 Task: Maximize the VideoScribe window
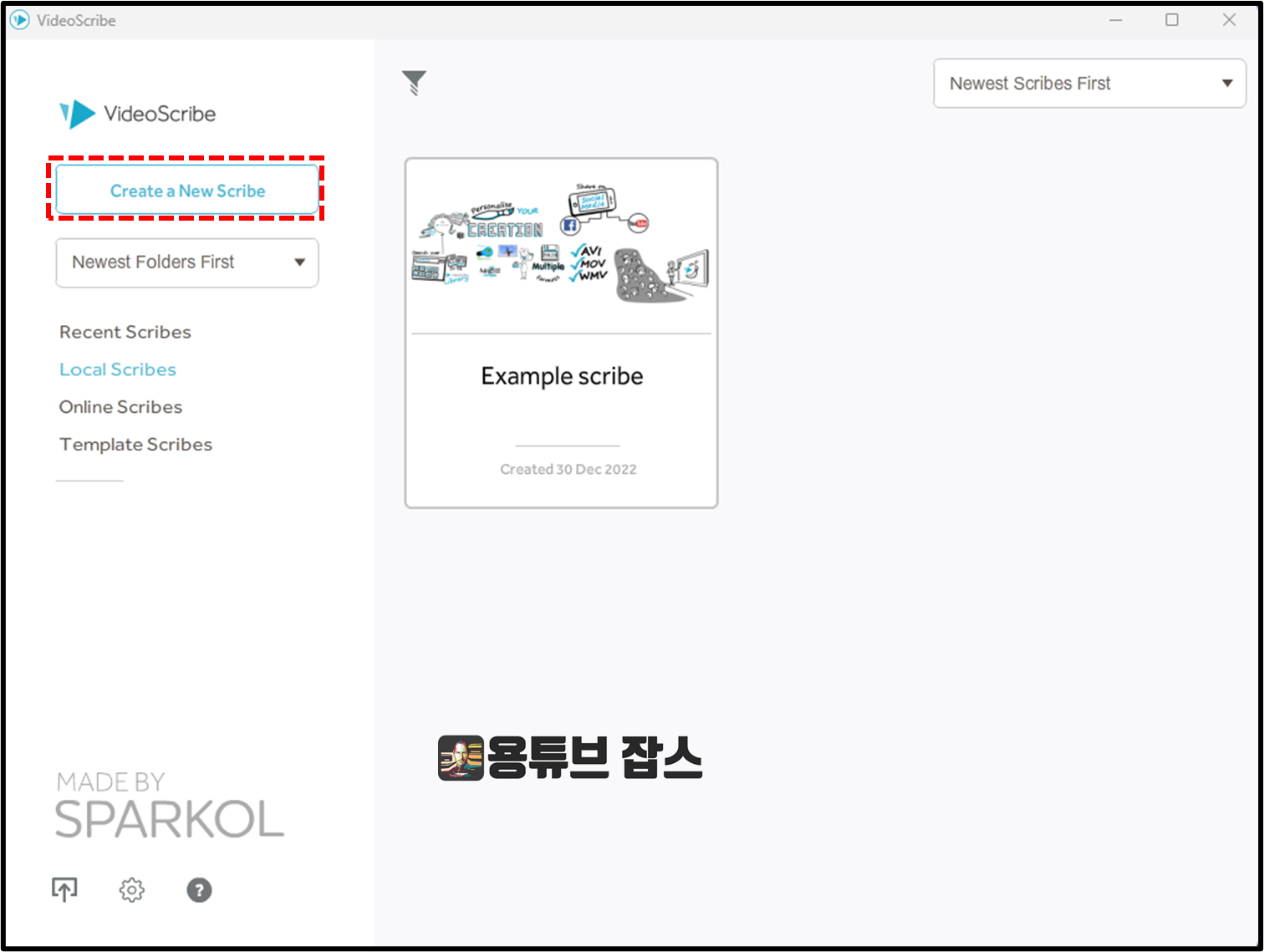click(x=1172, y=20)
